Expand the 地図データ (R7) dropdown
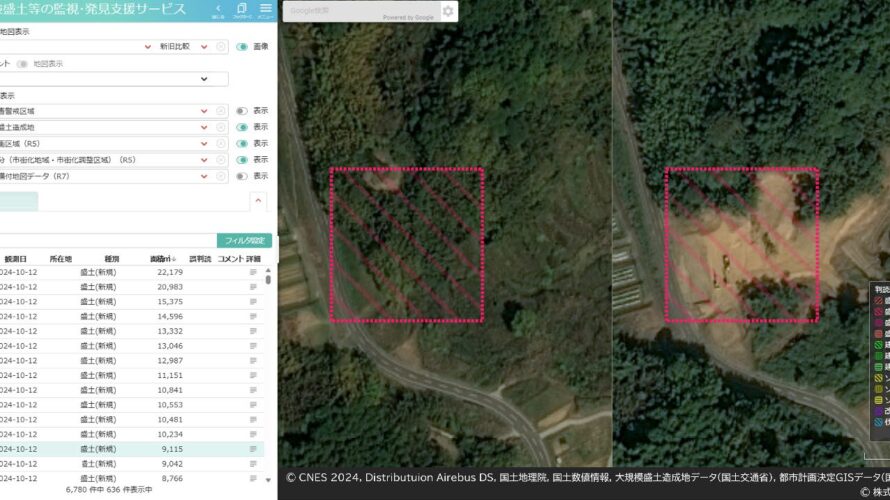Screen dimensions: 890x500 (x=204, y=176)
